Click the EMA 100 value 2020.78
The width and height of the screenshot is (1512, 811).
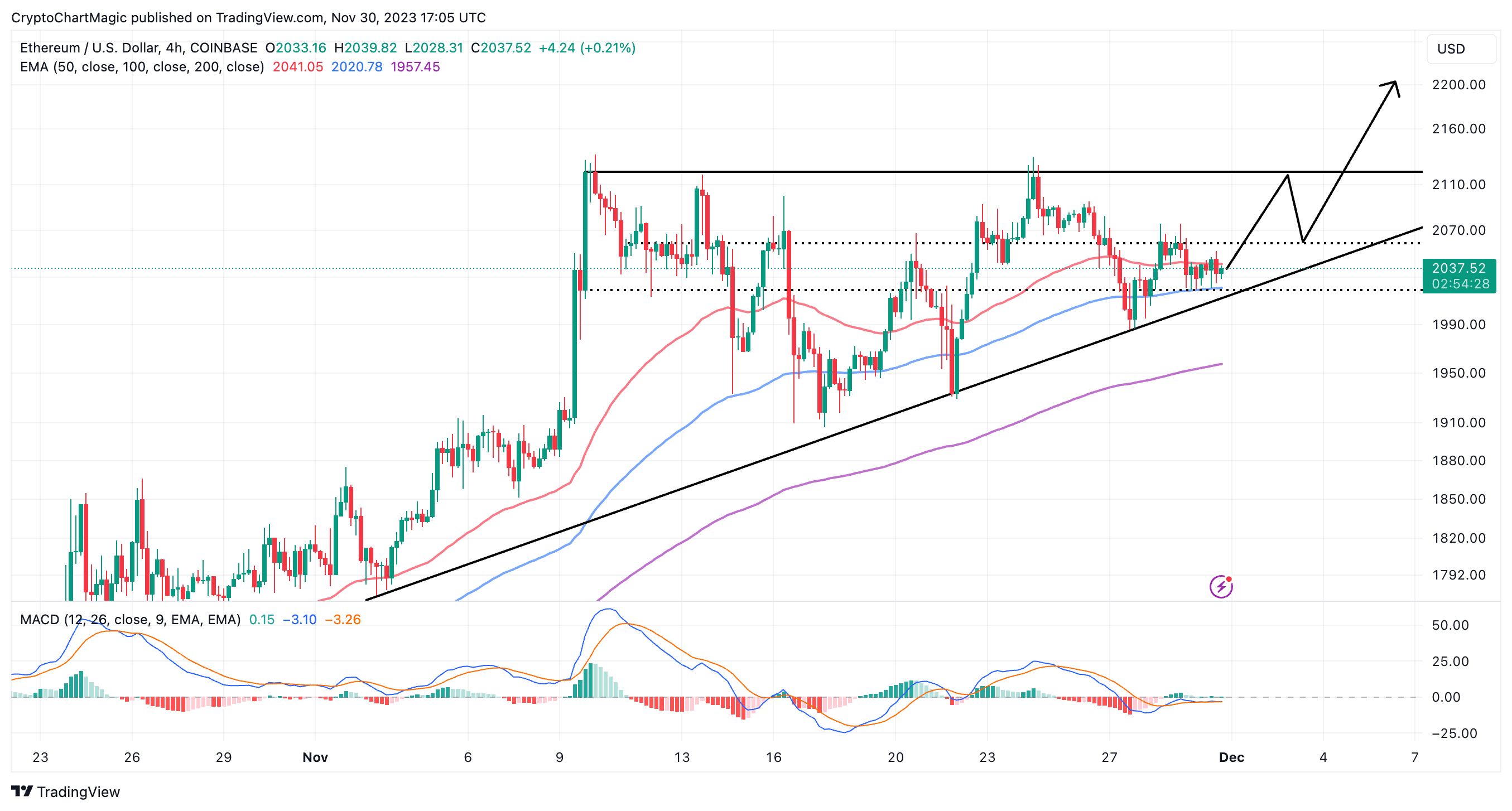coord(357,67)
